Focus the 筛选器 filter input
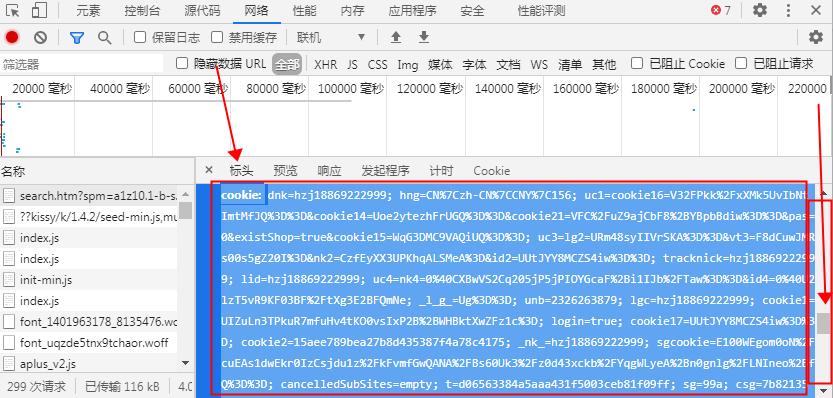 point(82,65)
